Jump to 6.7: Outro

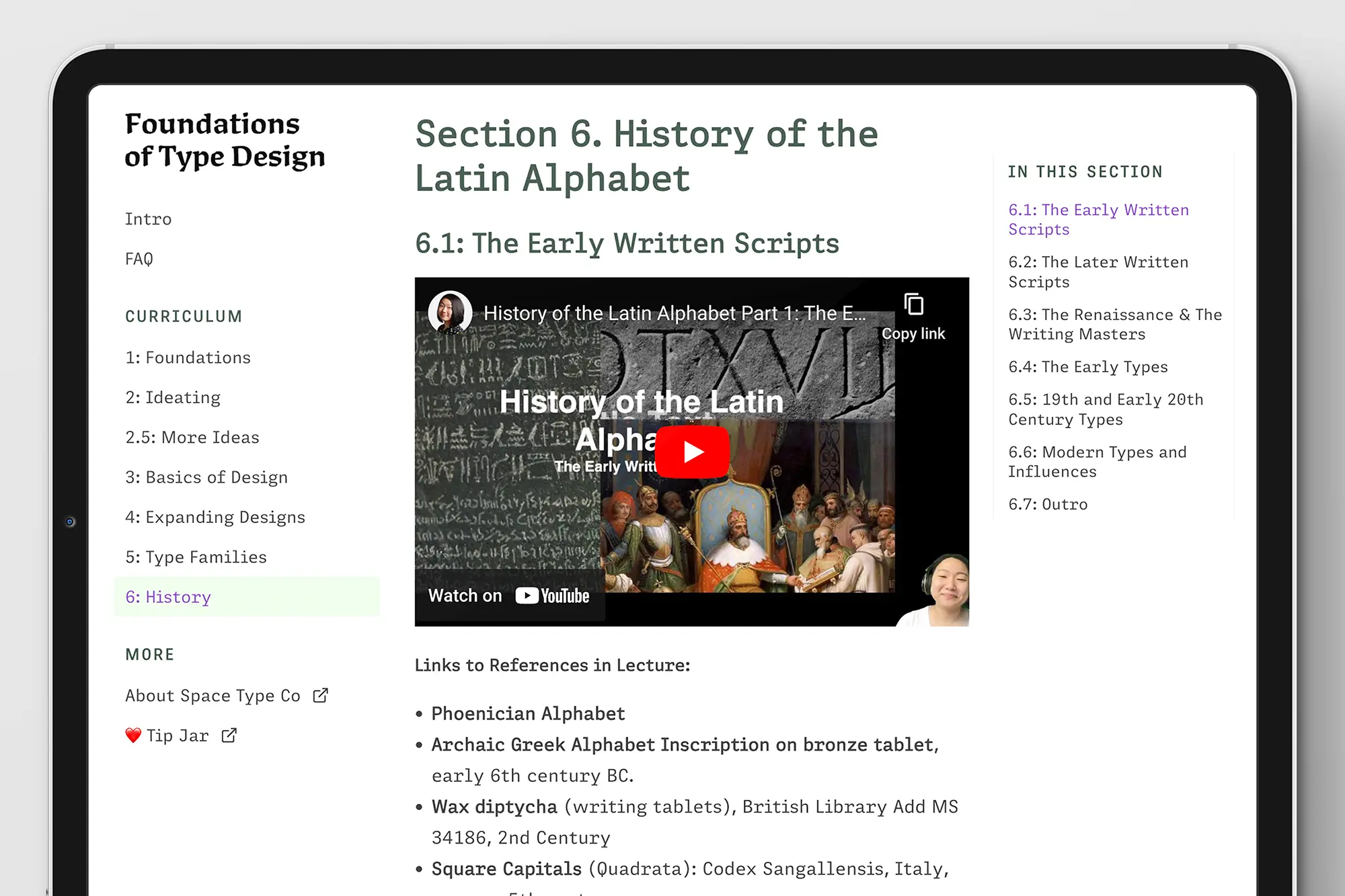(x=1048, y=504)
